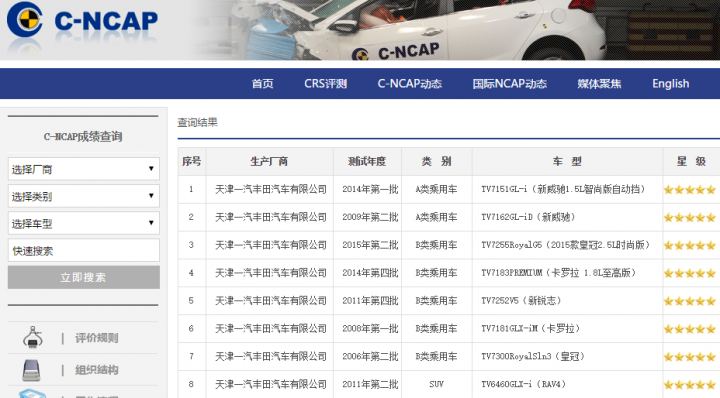Open the 组织结构 link
This screenshot has width=720, height=398.
(x=97, y=370)
